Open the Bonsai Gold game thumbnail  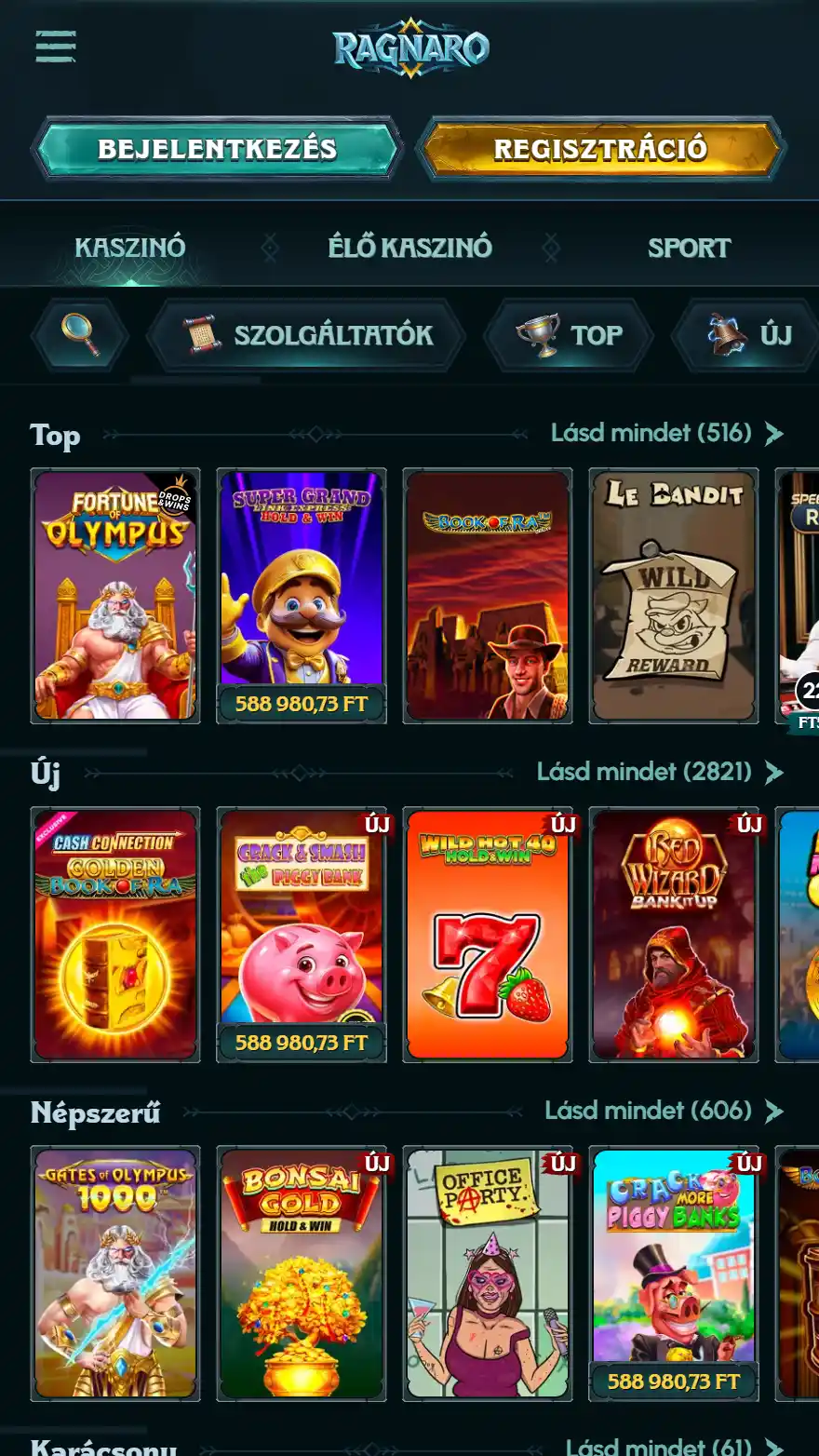point(302,1274)
